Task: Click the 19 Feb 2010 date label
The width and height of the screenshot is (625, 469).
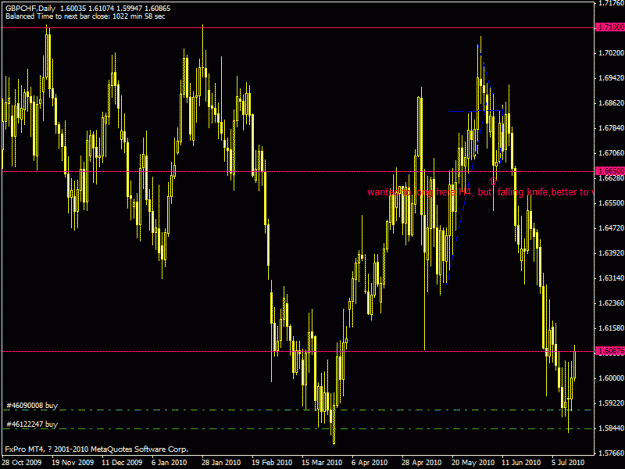Action: [x=272, y=463]
